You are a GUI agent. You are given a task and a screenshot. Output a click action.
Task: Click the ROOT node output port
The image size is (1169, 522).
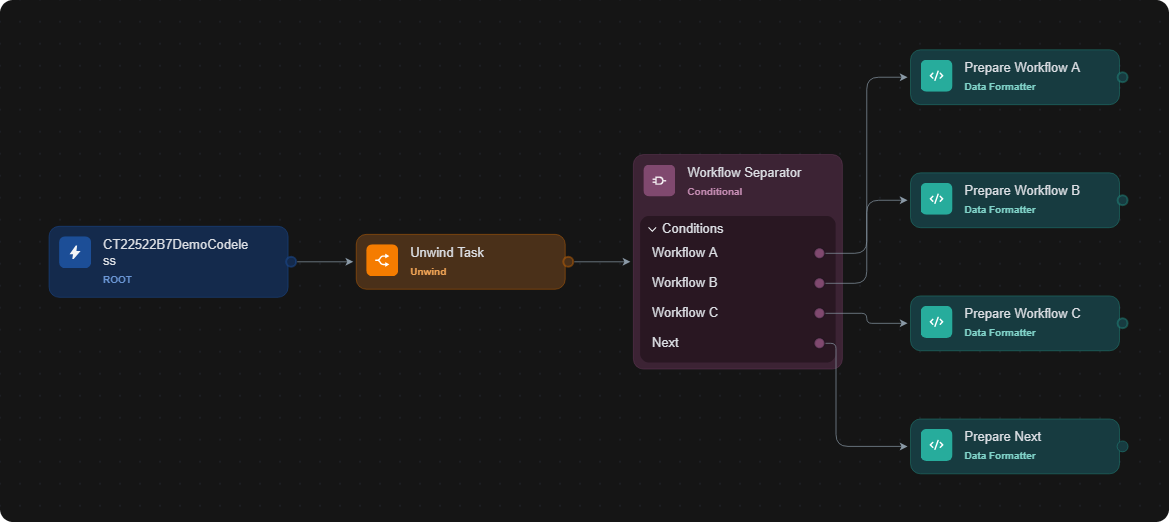point(291,262)
